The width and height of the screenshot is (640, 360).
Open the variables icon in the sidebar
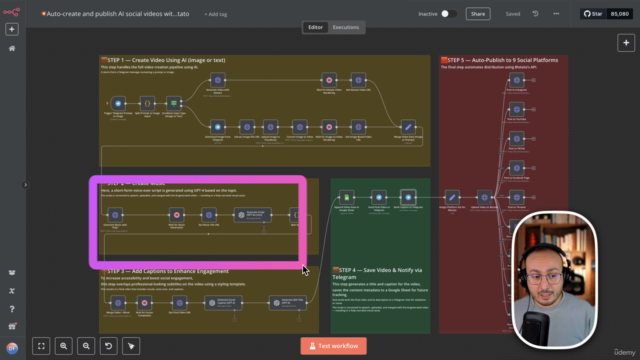[12, 291]
